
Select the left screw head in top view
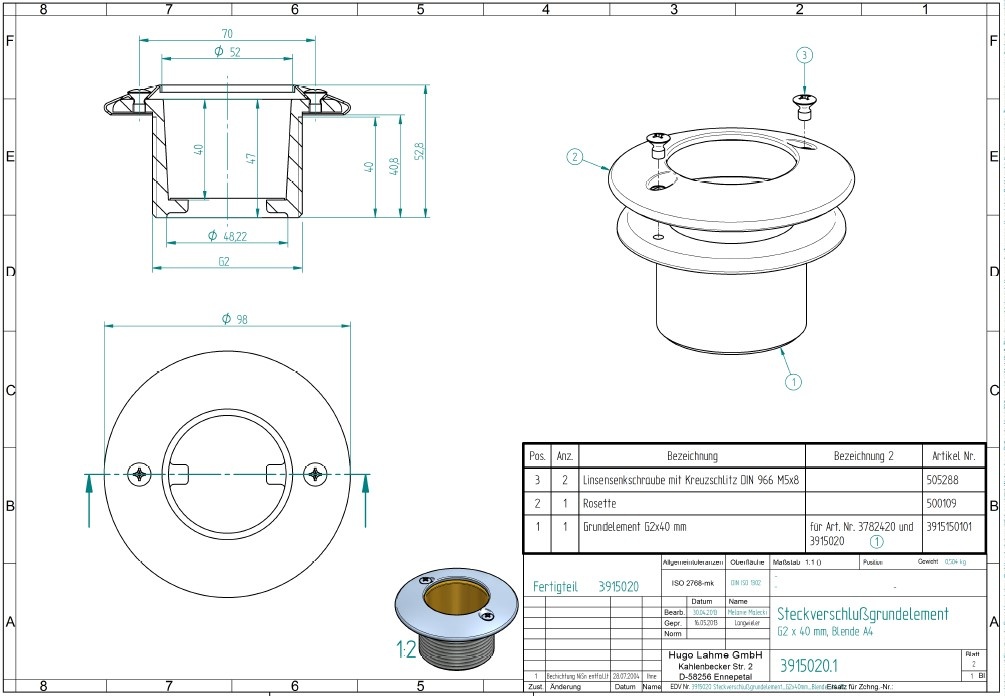pos(139,474)
